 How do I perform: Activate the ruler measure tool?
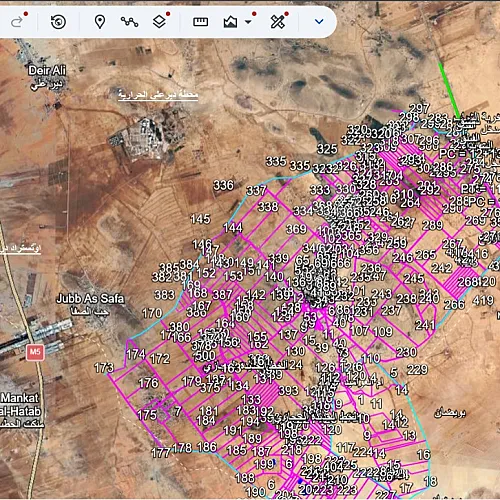coord(201,22)
